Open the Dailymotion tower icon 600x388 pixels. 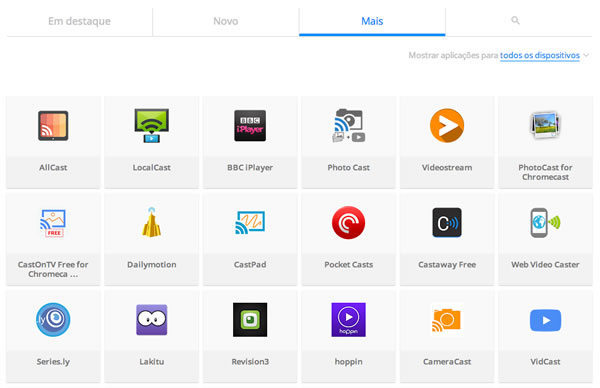pyautogui.click(x=152, y=222)
